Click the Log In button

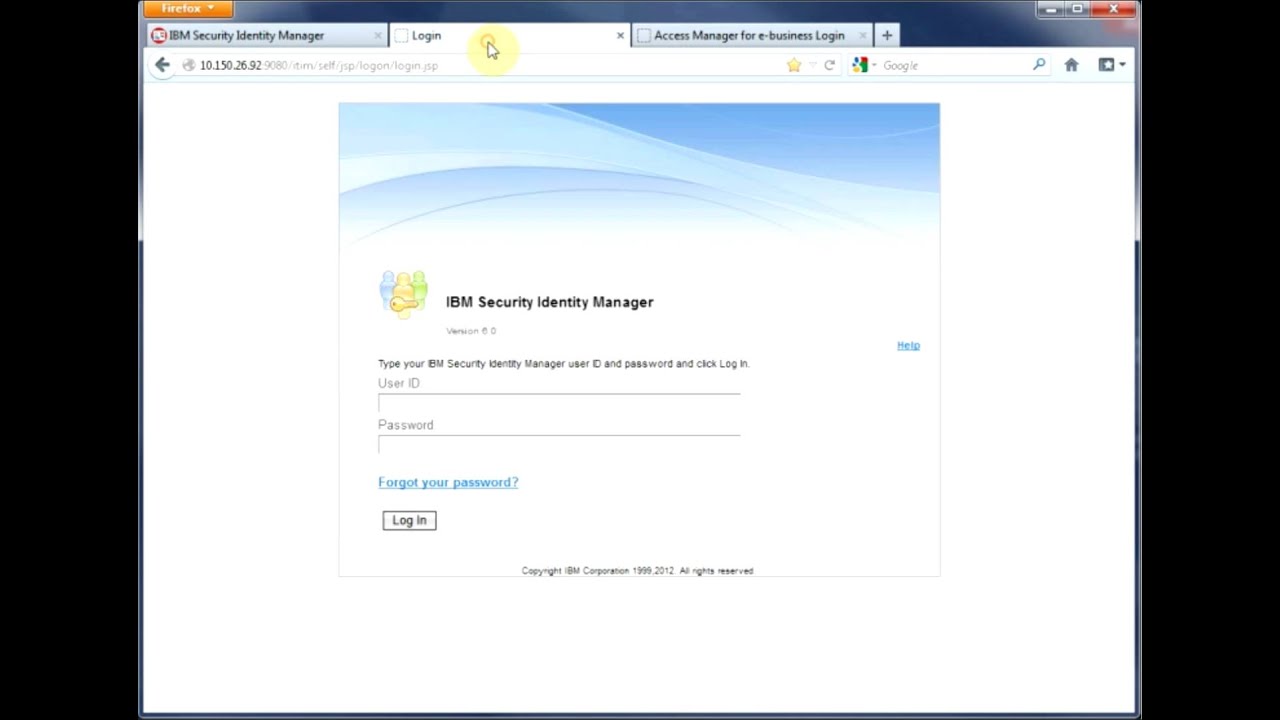point(409,520)
